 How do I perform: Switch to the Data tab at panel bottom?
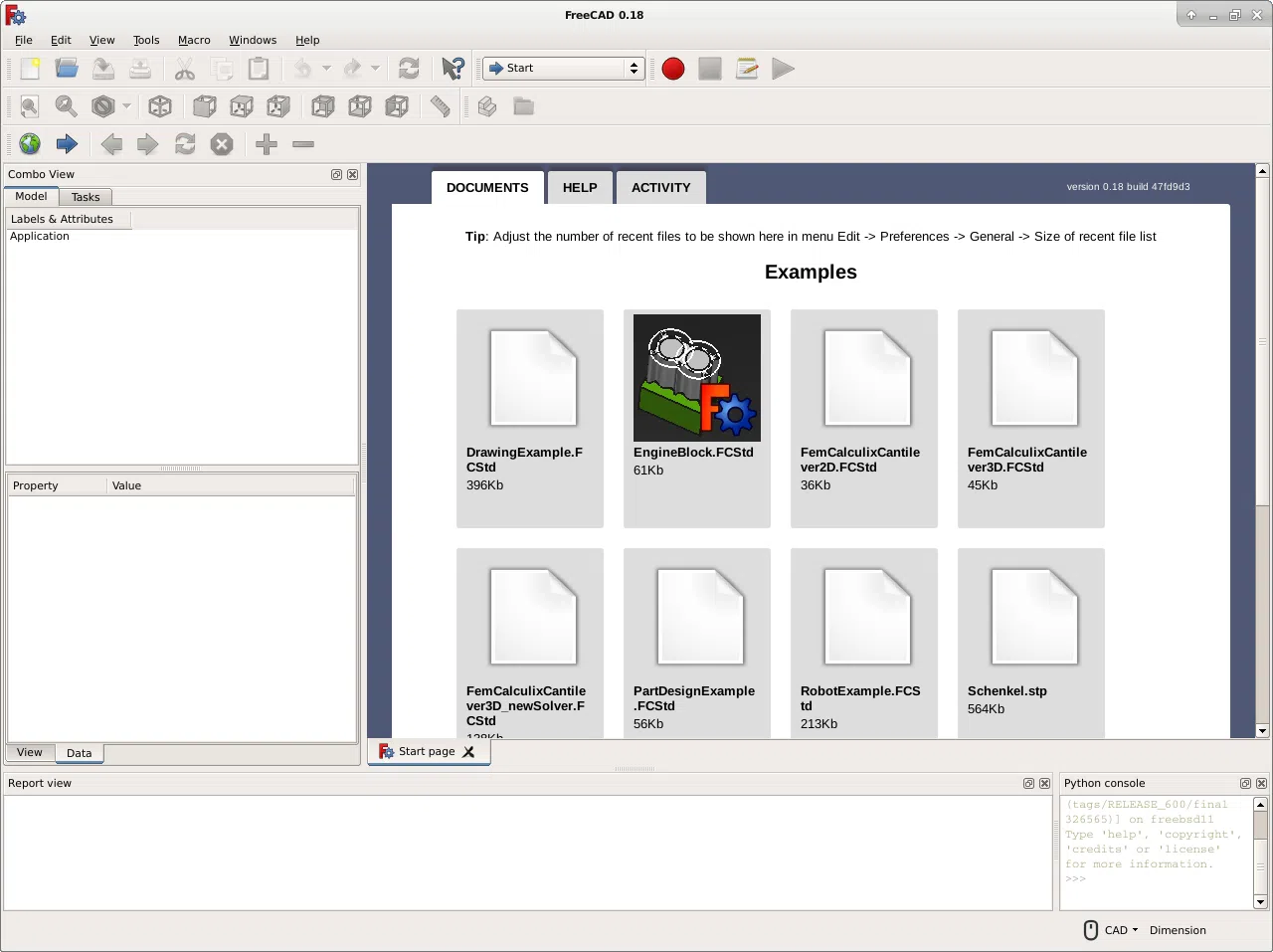[80, 753]
